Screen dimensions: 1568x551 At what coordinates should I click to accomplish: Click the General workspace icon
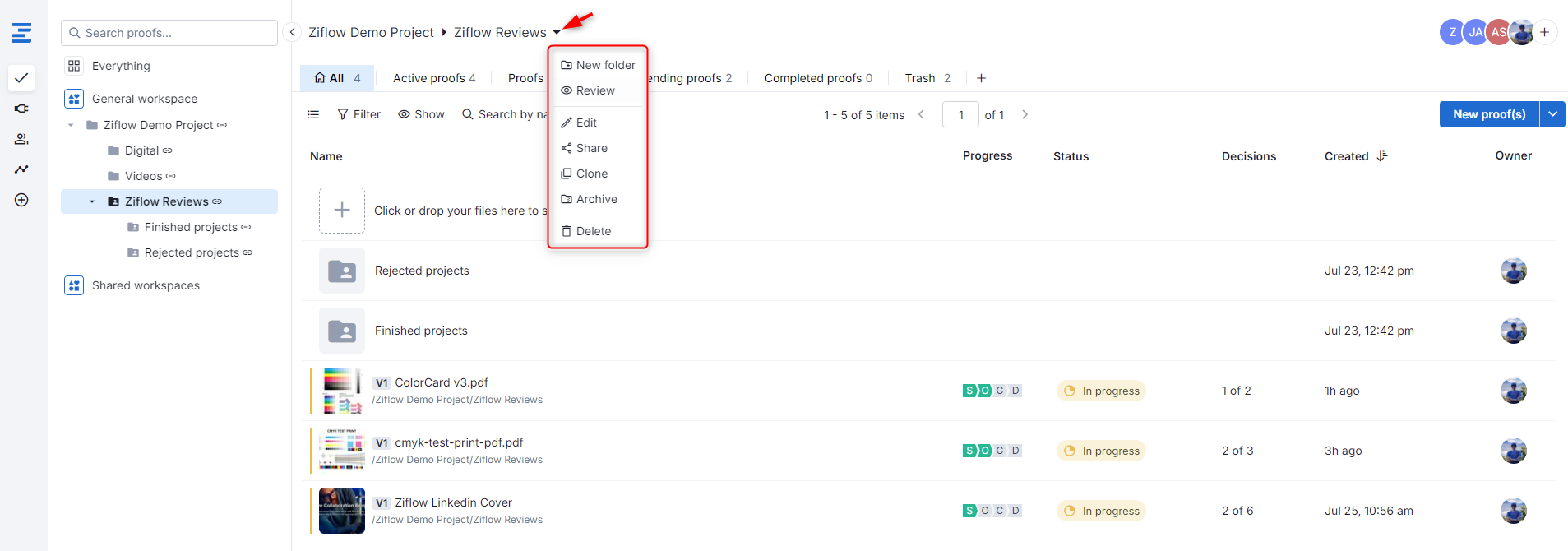[x=74, y=99]
